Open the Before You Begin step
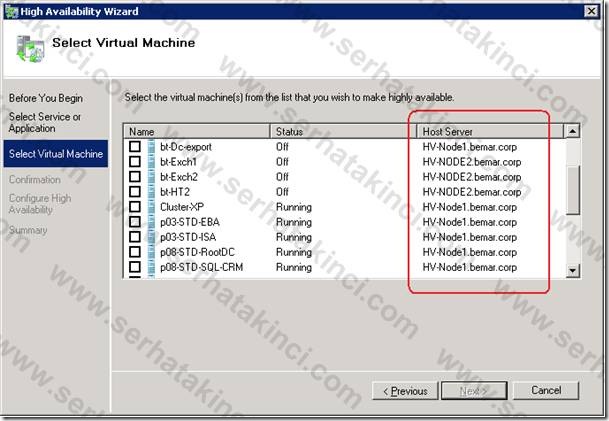Screen dimensions: 609x421 (x=46, y=98)
